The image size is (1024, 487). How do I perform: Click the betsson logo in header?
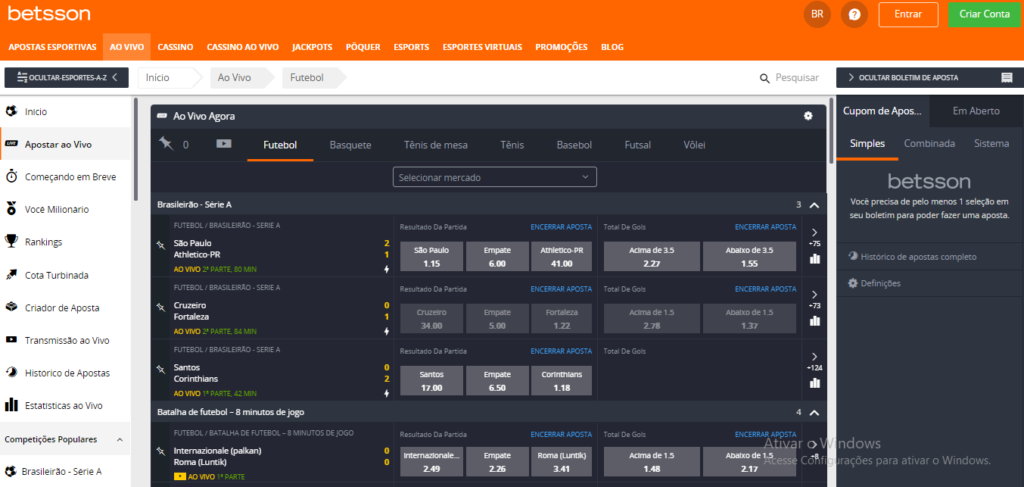click(x=50, y=14)
